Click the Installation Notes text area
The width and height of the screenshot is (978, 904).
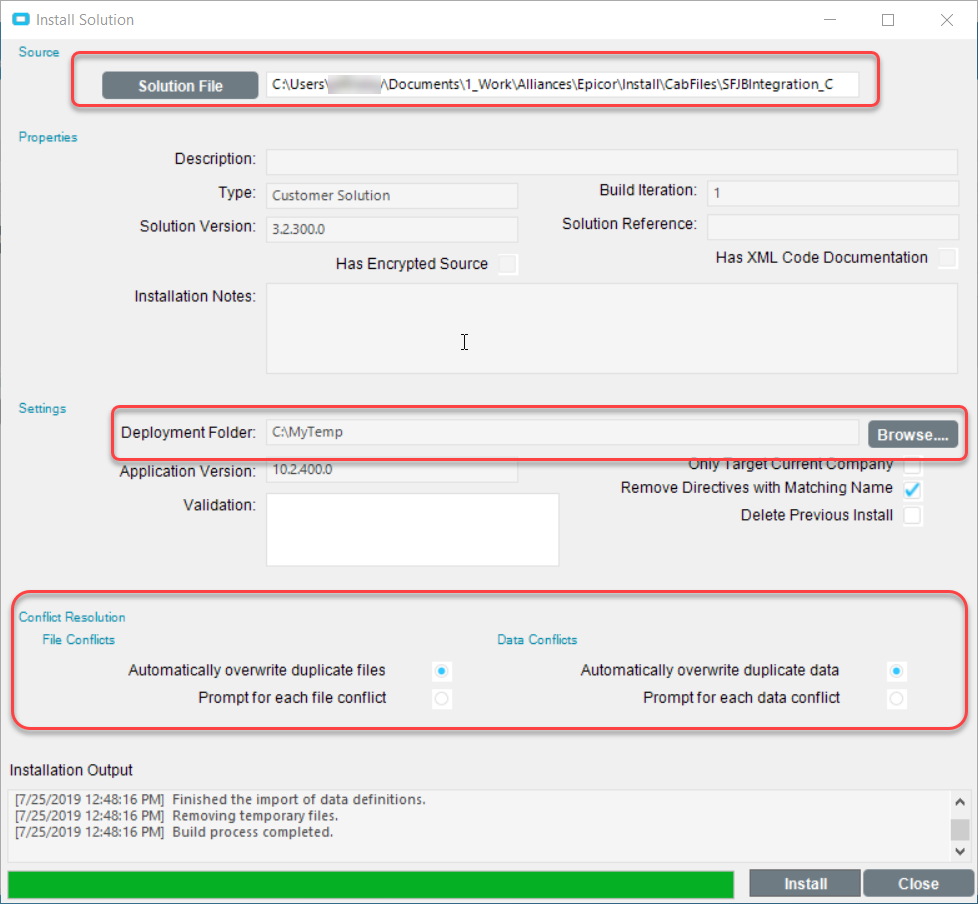point(611,328)
